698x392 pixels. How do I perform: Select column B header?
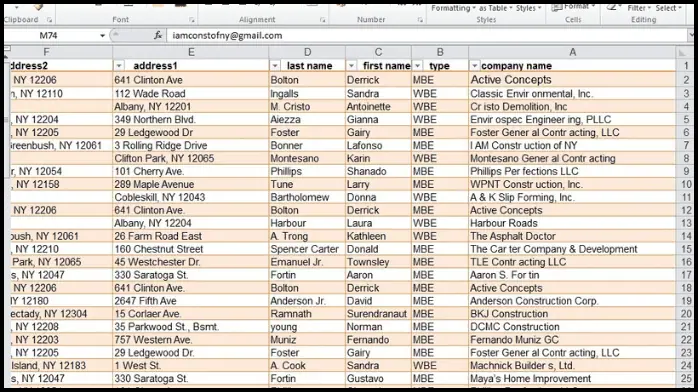(x=440, y=53)
